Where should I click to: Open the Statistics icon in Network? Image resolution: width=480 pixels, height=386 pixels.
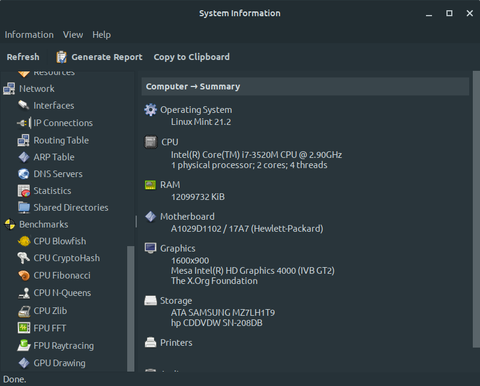pos(24,191)
